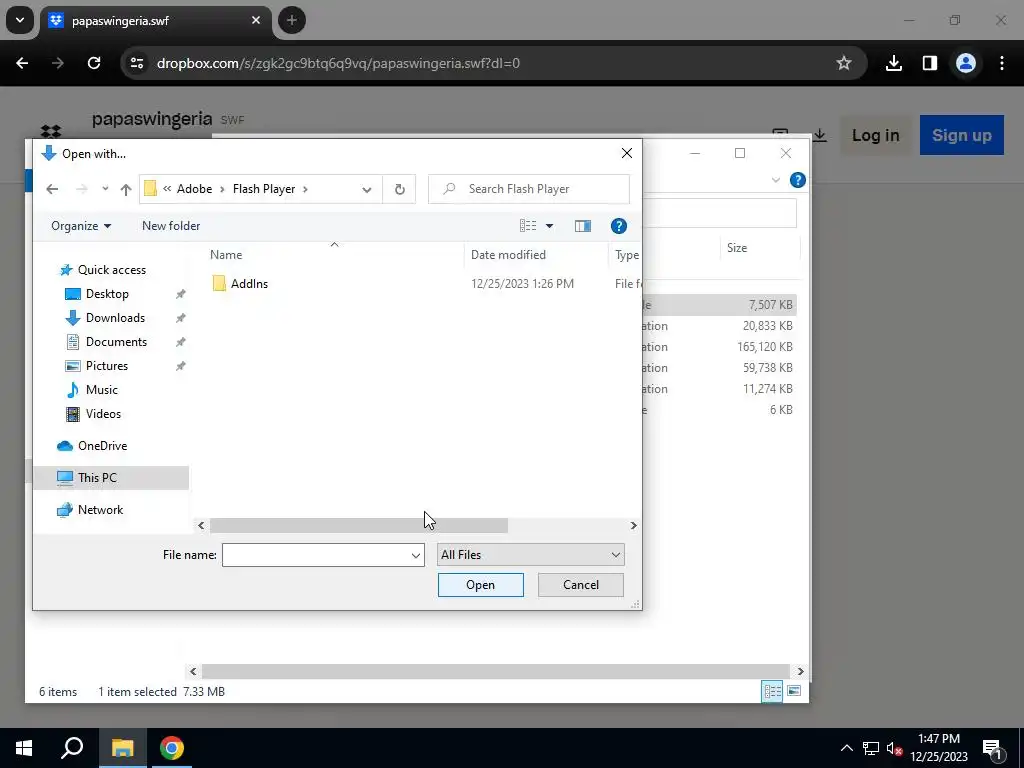Click Flash Player breadcrumb segment
The image size is (1024, 768).
tap(264, 189)
